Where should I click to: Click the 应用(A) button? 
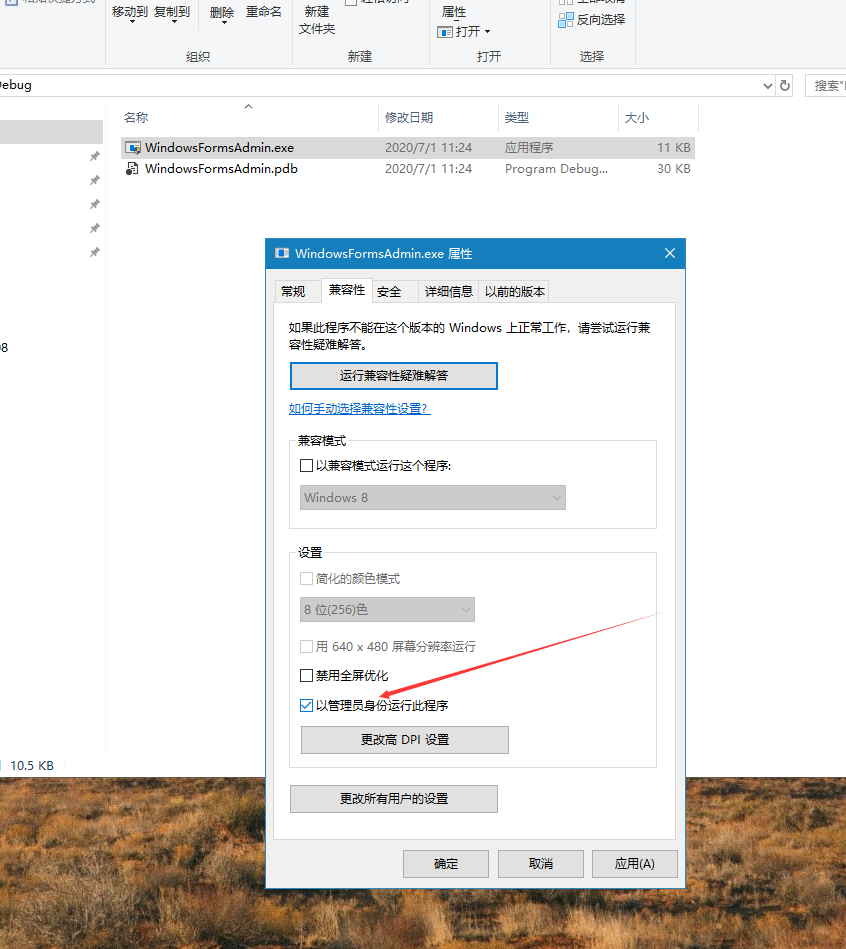(635, 864)
